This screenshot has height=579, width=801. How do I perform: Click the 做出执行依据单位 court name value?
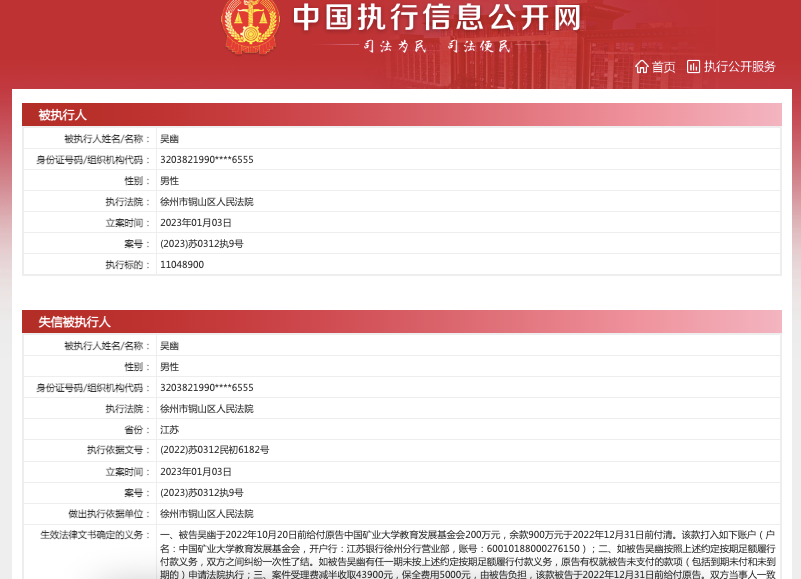pos(206,514)
